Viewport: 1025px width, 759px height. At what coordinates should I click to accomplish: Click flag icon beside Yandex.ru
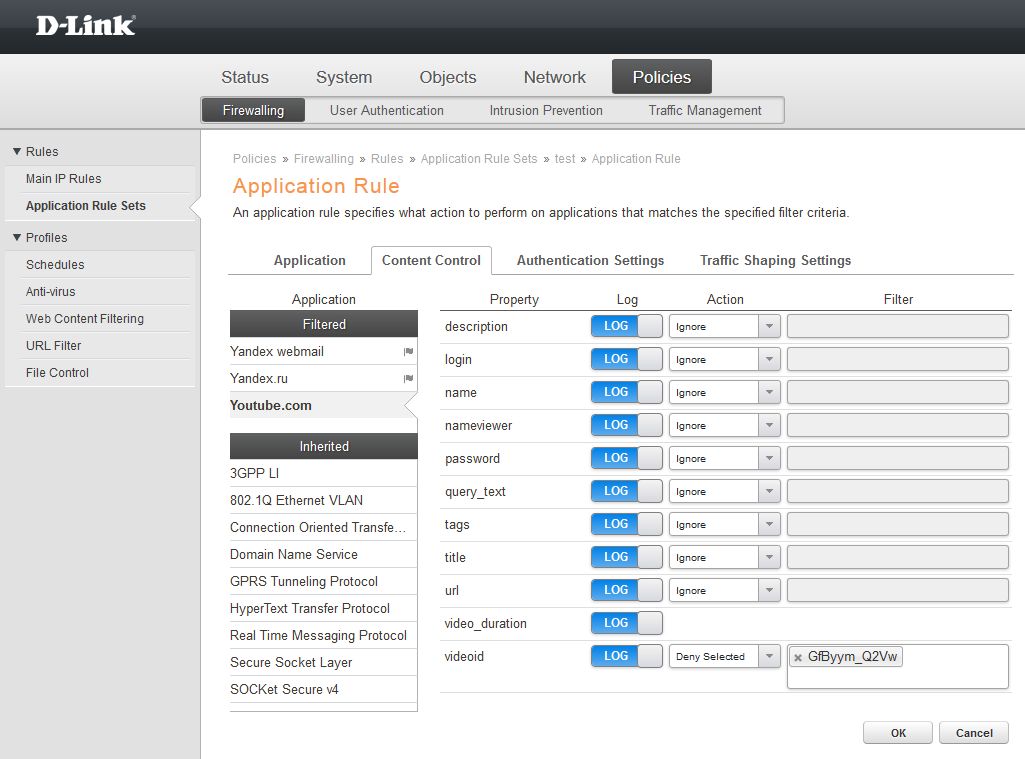(x=408, y=379)
